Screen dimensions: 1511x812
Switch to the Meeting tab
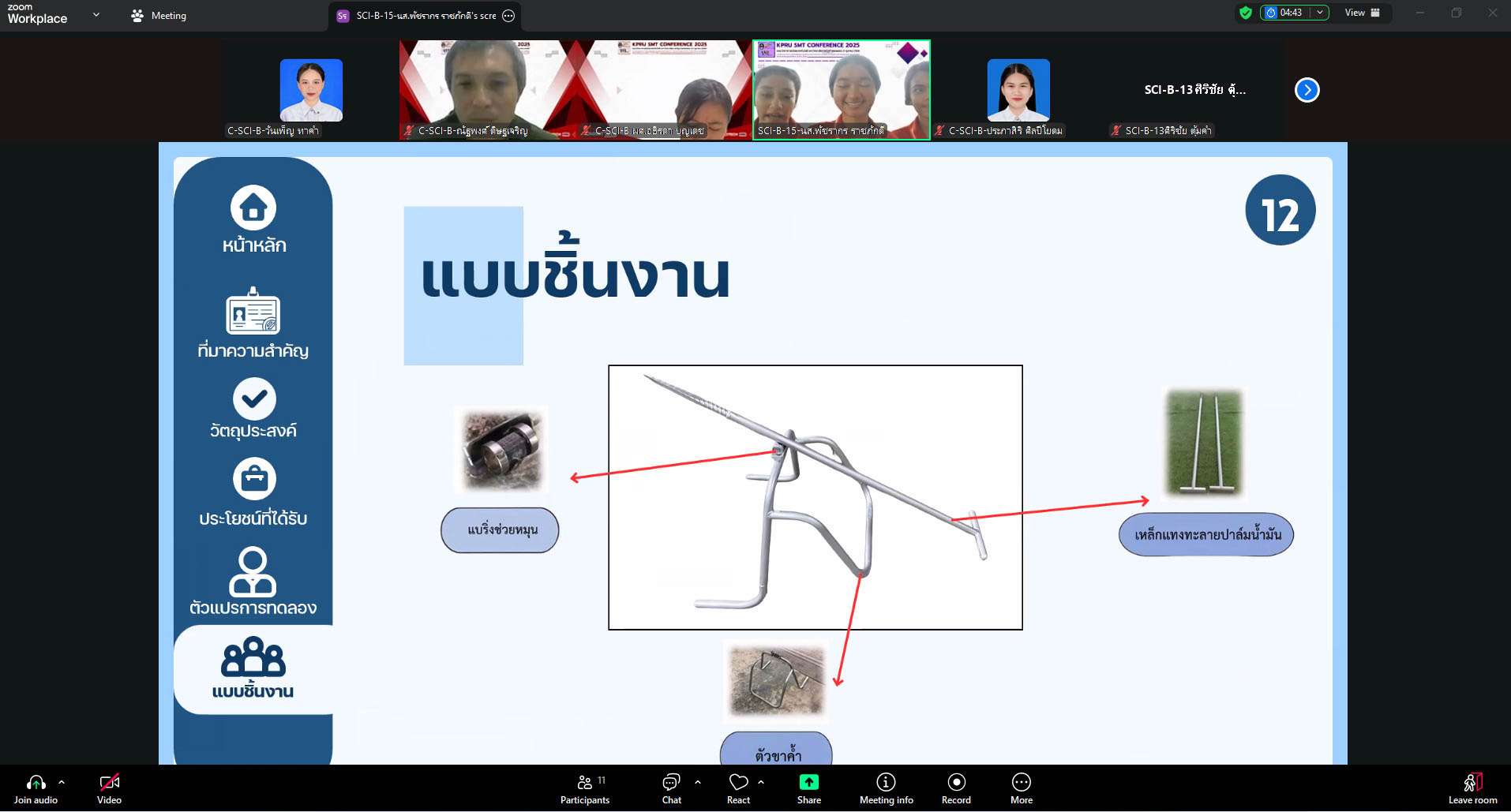[159, 16]
